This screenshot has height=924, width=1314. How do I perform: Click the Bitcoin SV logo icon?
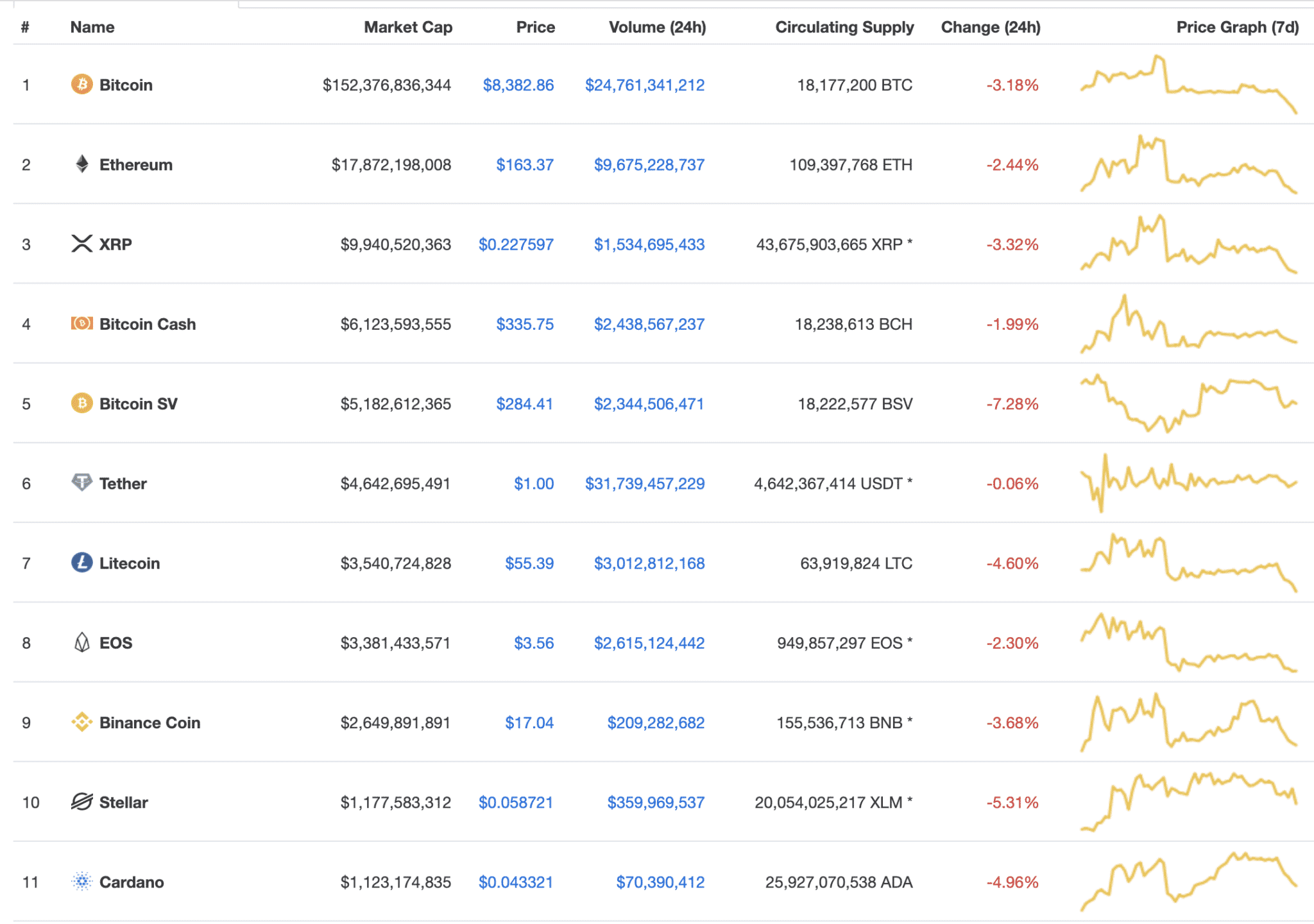[x=81, y=403]
